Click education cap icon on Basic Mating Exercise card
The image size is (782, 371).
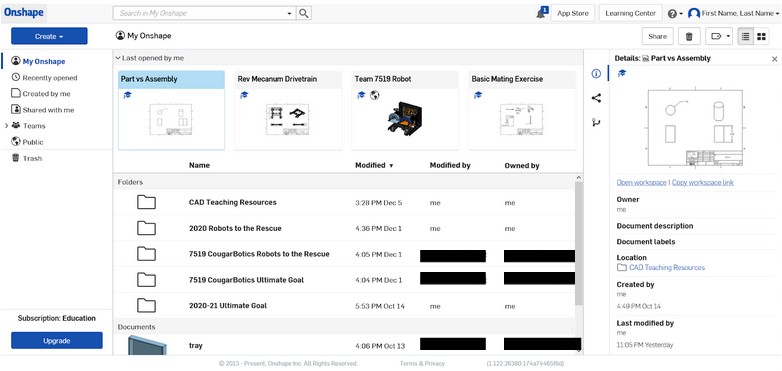(477, 95)
